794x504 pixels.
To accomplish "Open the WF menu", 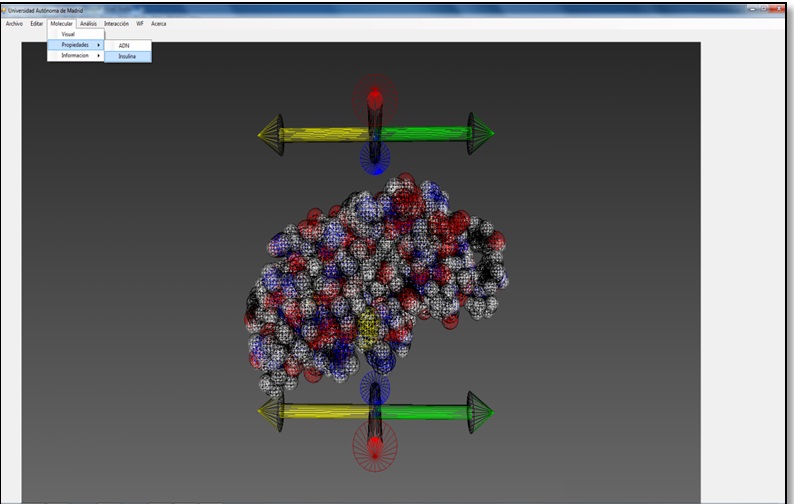I will pos(140,24).
